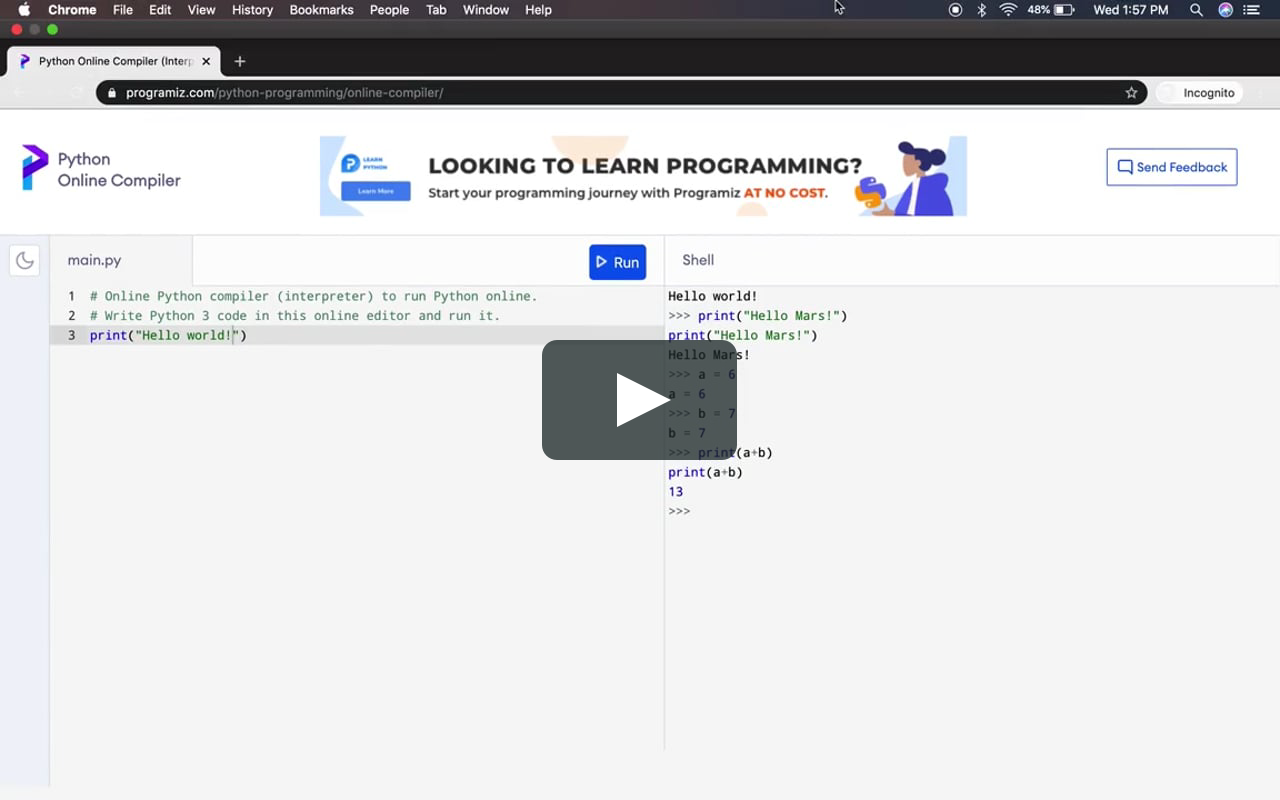Open the Edit menu
Screen dimensions: 1280x800
pyautogui.click(x=160, y=10)
